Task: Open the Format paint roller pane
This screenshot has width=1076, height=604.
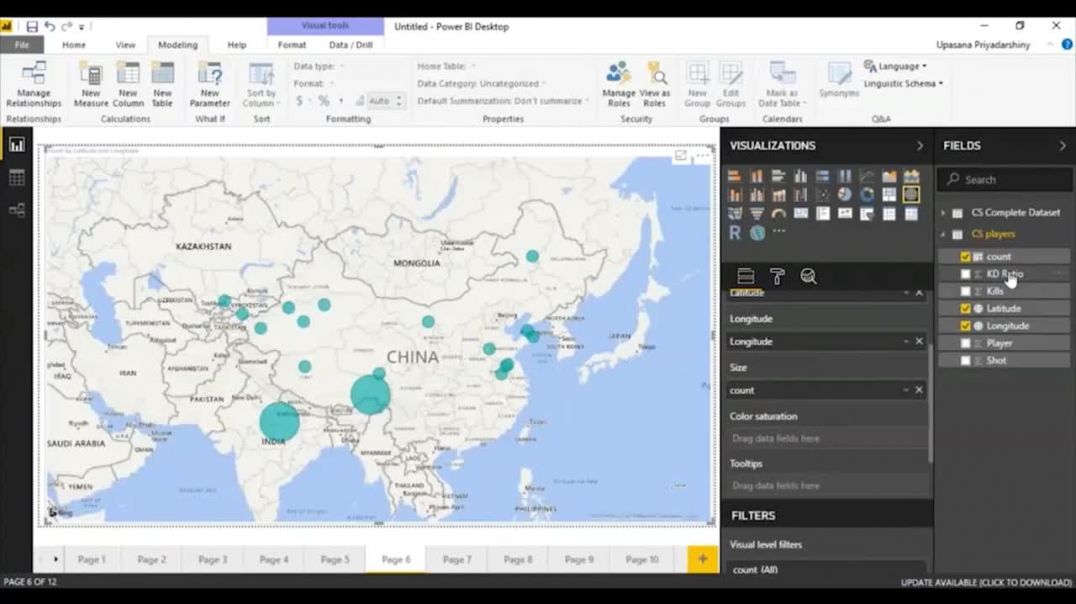Action: tap(777, 277)
